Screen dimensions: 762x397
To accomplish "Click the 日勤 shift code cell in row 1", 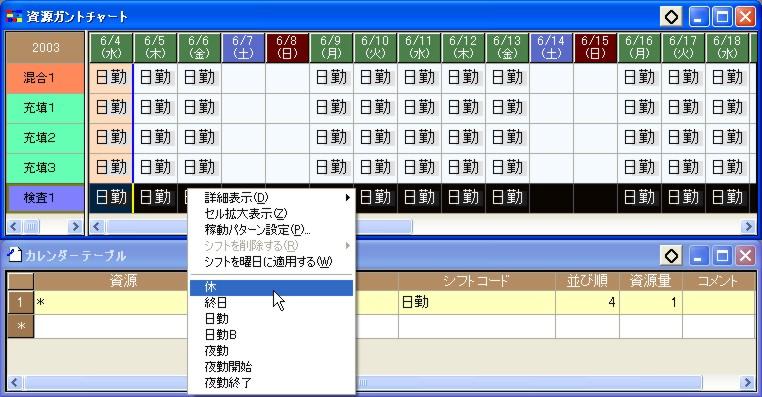I will tap(476, 302).
